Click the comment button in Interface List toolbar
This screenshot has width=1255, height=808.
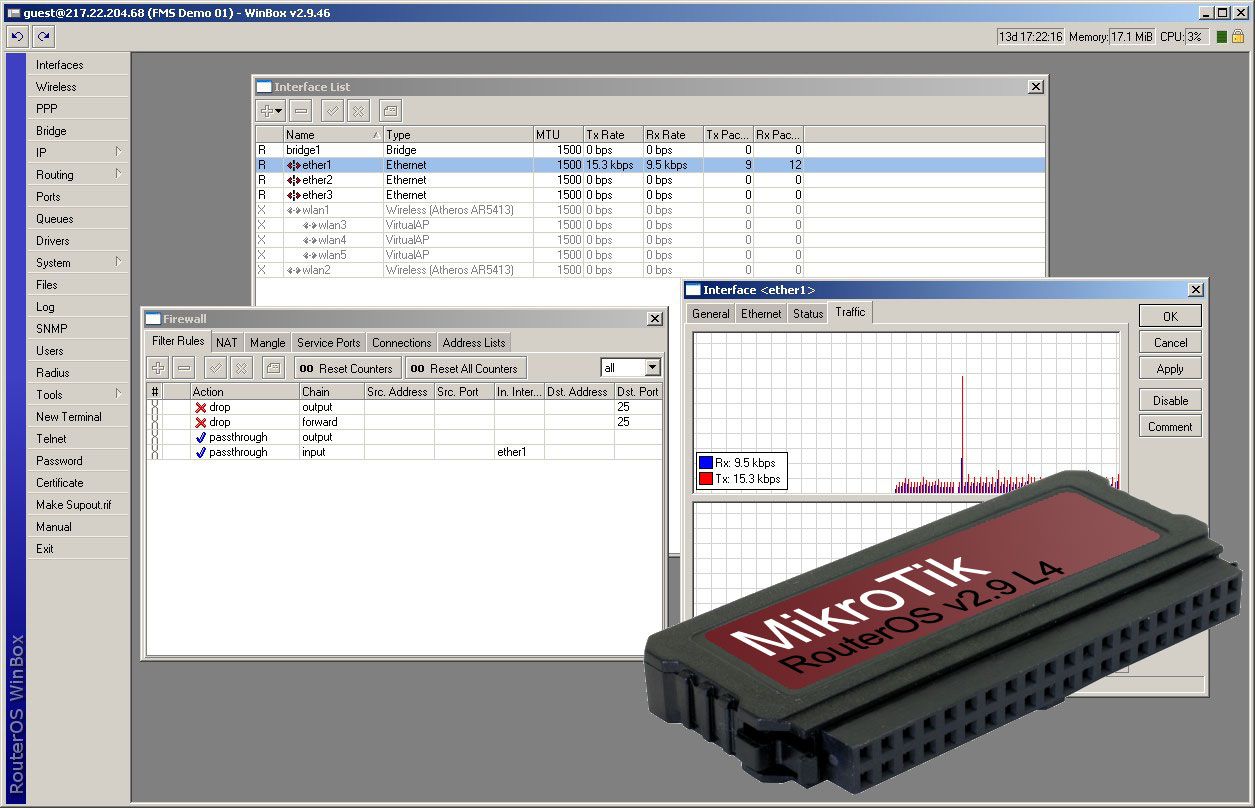tap(390, 110)
